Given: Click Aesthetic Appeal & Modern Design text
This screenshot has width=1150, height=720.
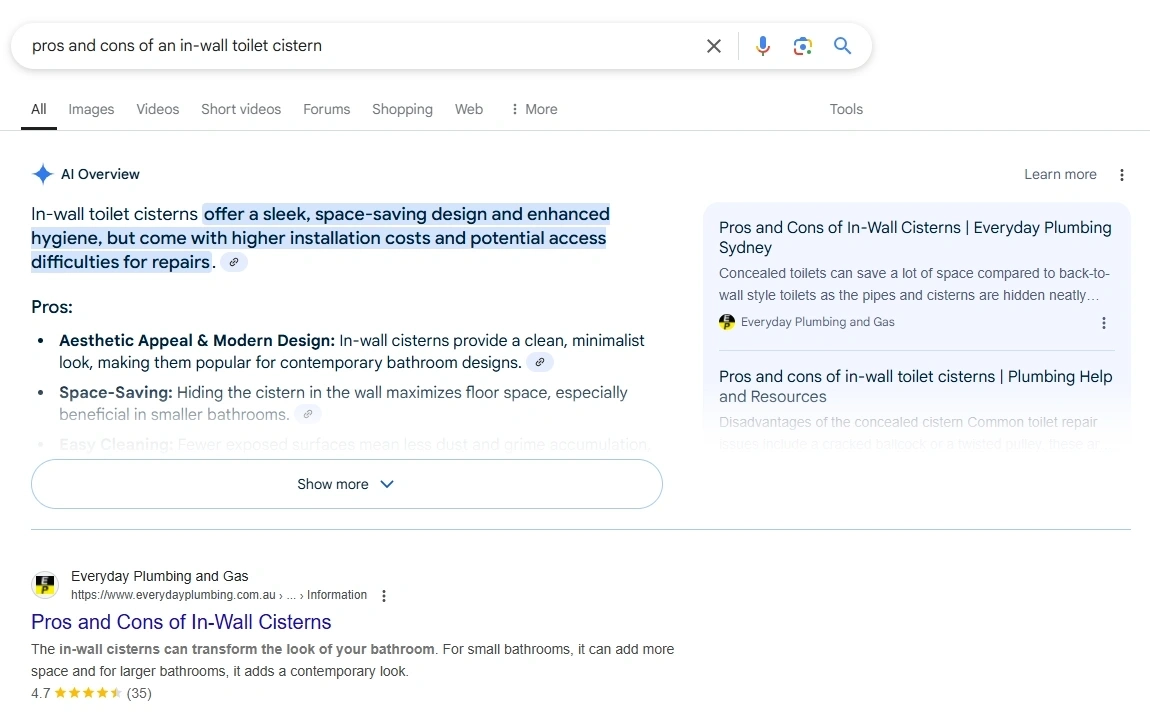Looking at the screenshot, I should pyautogui.click(x=197, y=340).
